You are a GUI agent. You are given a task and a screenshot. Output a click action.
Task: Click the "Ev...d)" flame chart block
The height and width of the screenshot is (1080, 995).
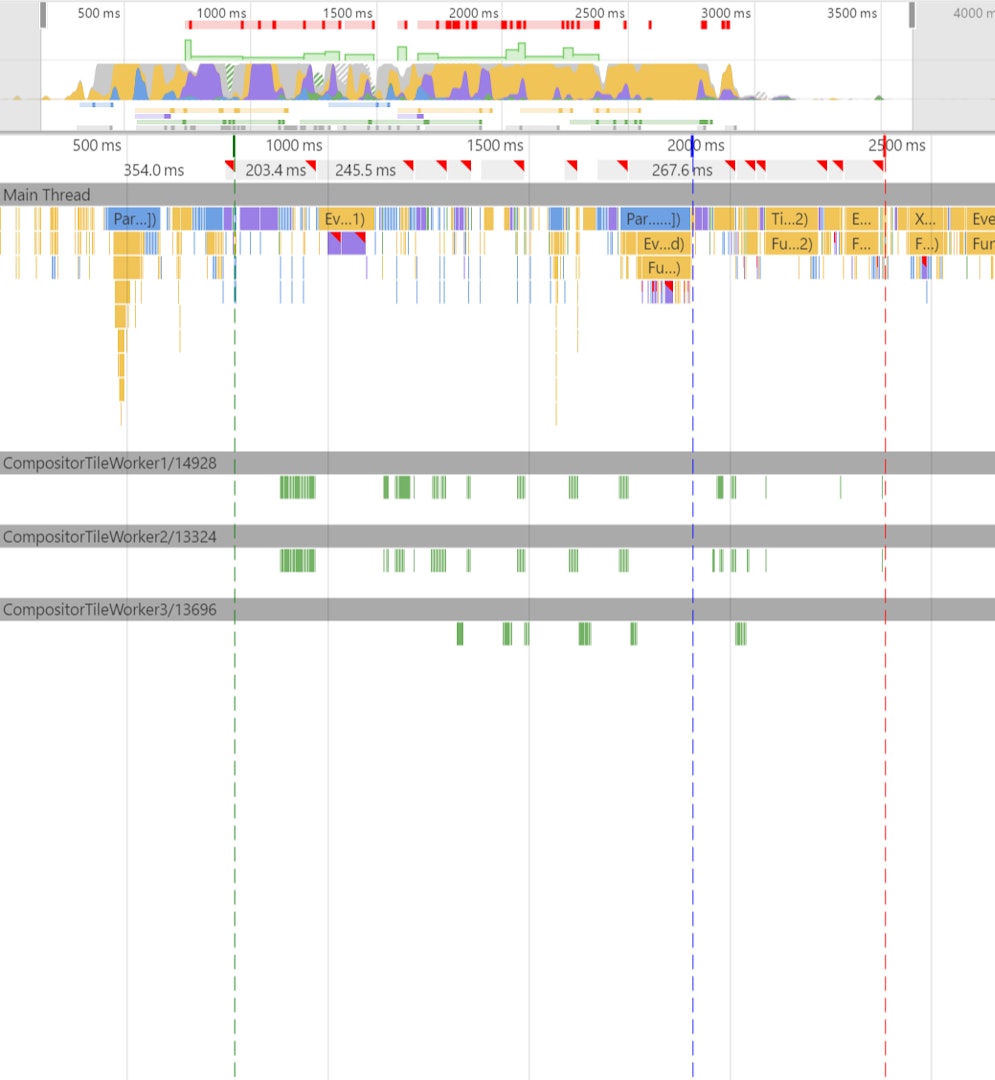pos(661,244)
